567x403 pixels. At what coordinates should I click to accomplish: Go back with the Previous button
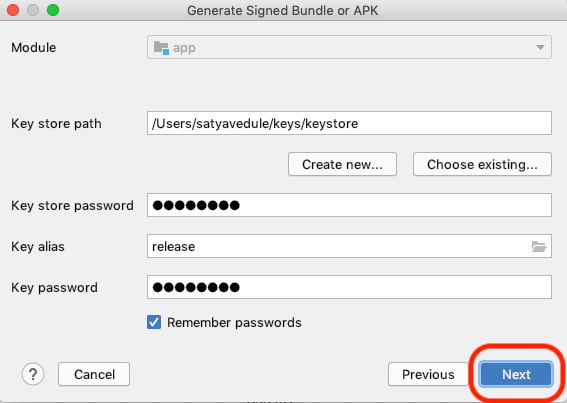point(428,374)
